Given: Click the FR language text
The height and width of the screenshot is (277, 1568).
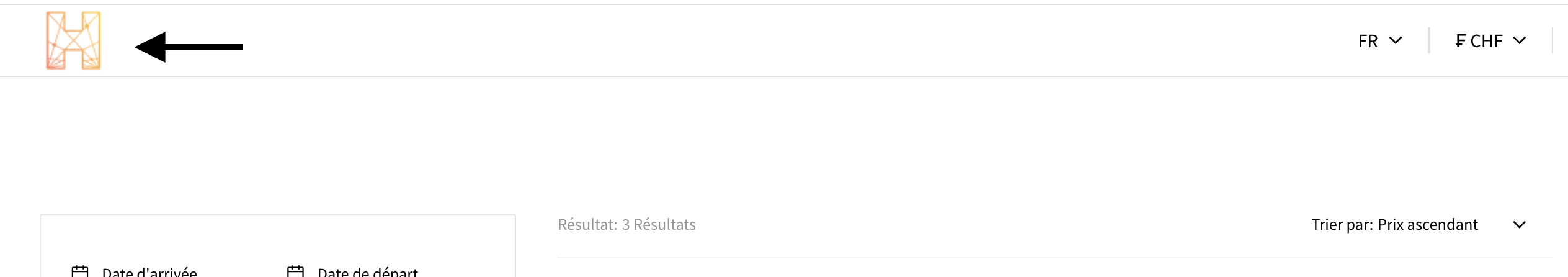Looking at the screenshot, I should coord(1368,41).
